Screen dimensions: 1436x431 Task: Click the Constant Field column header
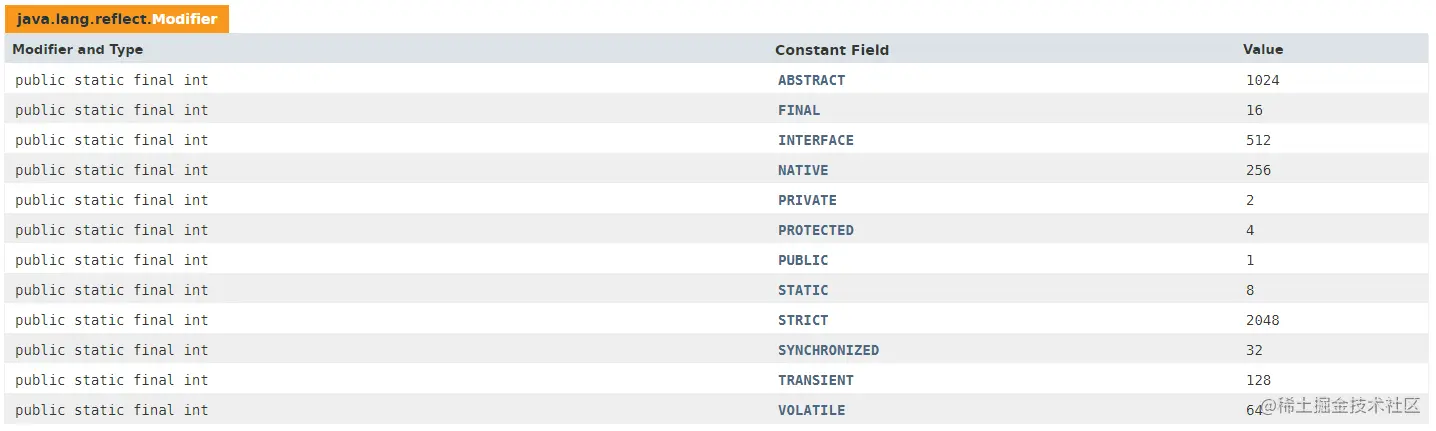click(832, 49)
